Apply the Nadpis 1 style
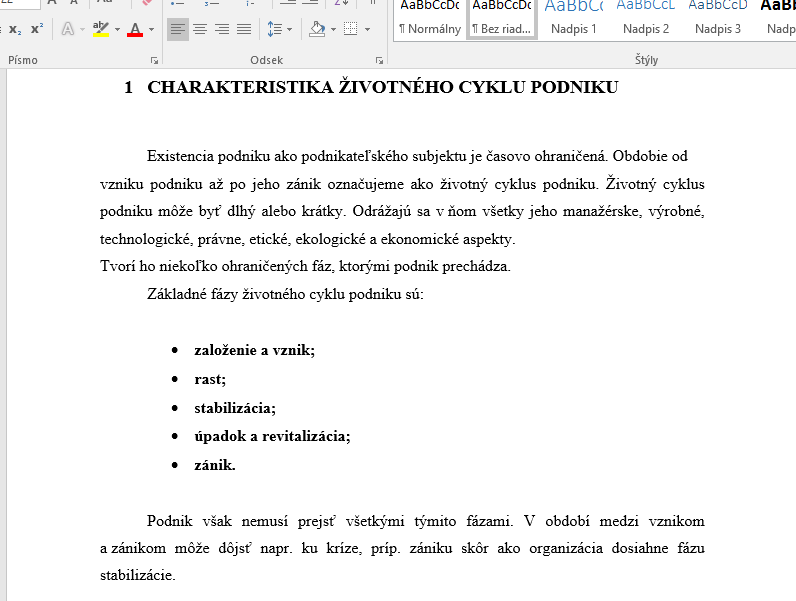 pyautogui.click(x=574, y=19)
